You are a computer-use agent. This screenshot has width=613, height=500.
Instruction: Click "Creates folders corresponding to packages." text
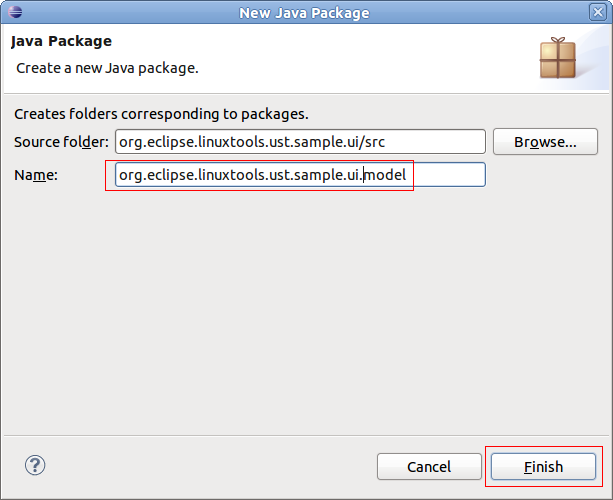[161, 114]
